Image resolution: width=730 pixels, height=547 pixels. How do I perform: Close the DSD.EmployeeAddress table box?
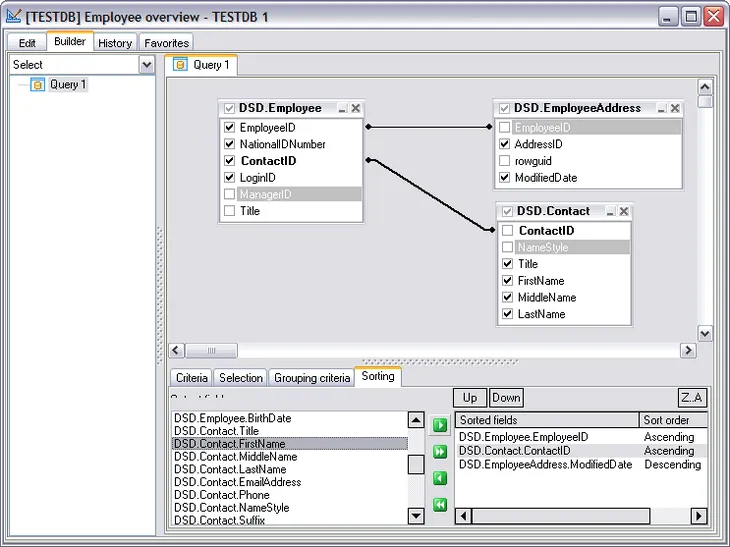click(675, 108)
